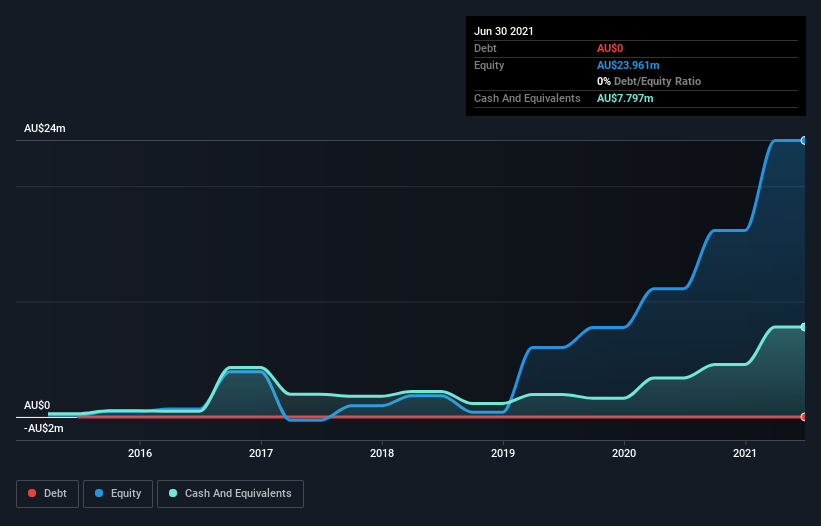Click the red Debt legend dot
821x526 pixels.
[32, 493]
